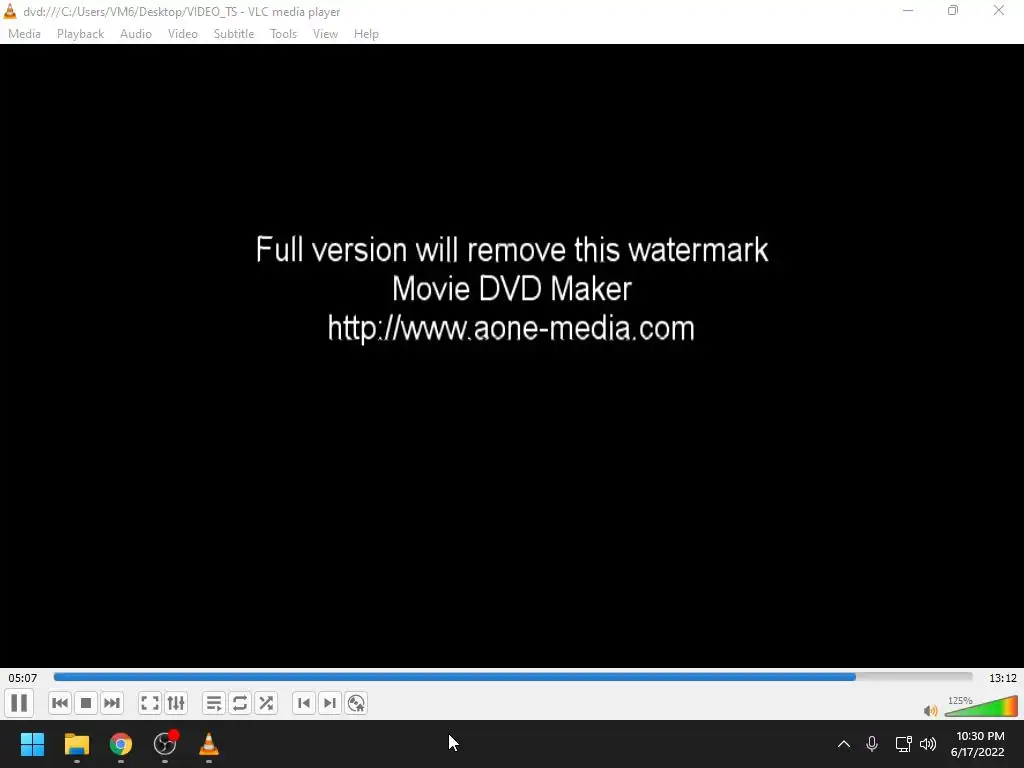Open the Subtitle menu
This screenshot has width=1024, height=768.
(x=234, y=34)
